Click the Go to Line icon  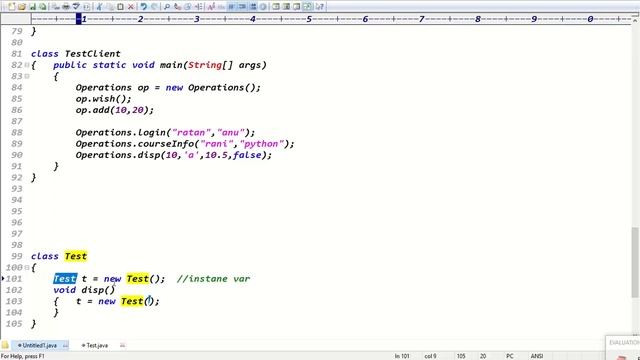point(198,7)
